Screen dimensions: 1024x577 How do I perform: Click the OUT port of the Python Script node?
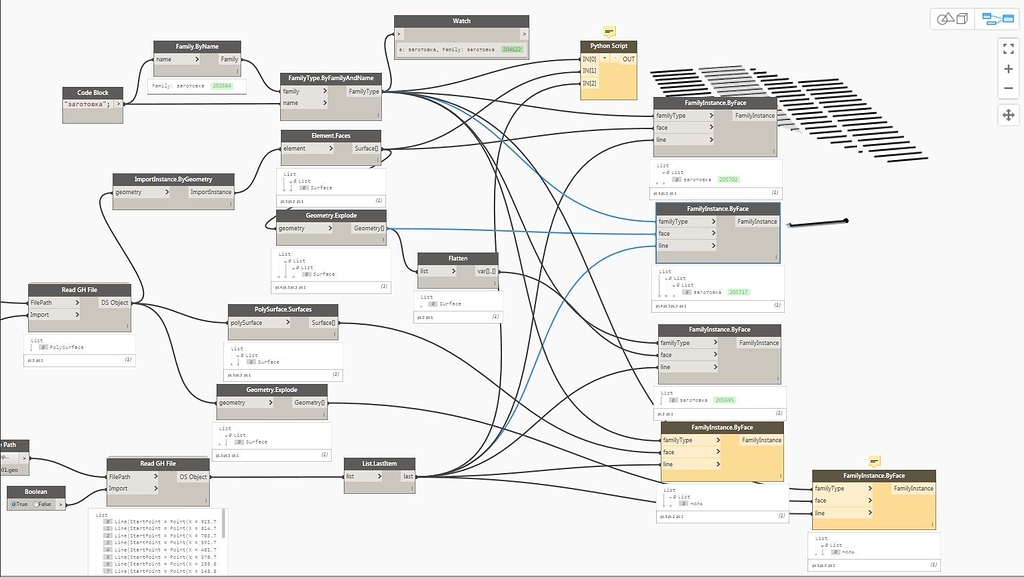pyautogui.click(x=629, y=59)
